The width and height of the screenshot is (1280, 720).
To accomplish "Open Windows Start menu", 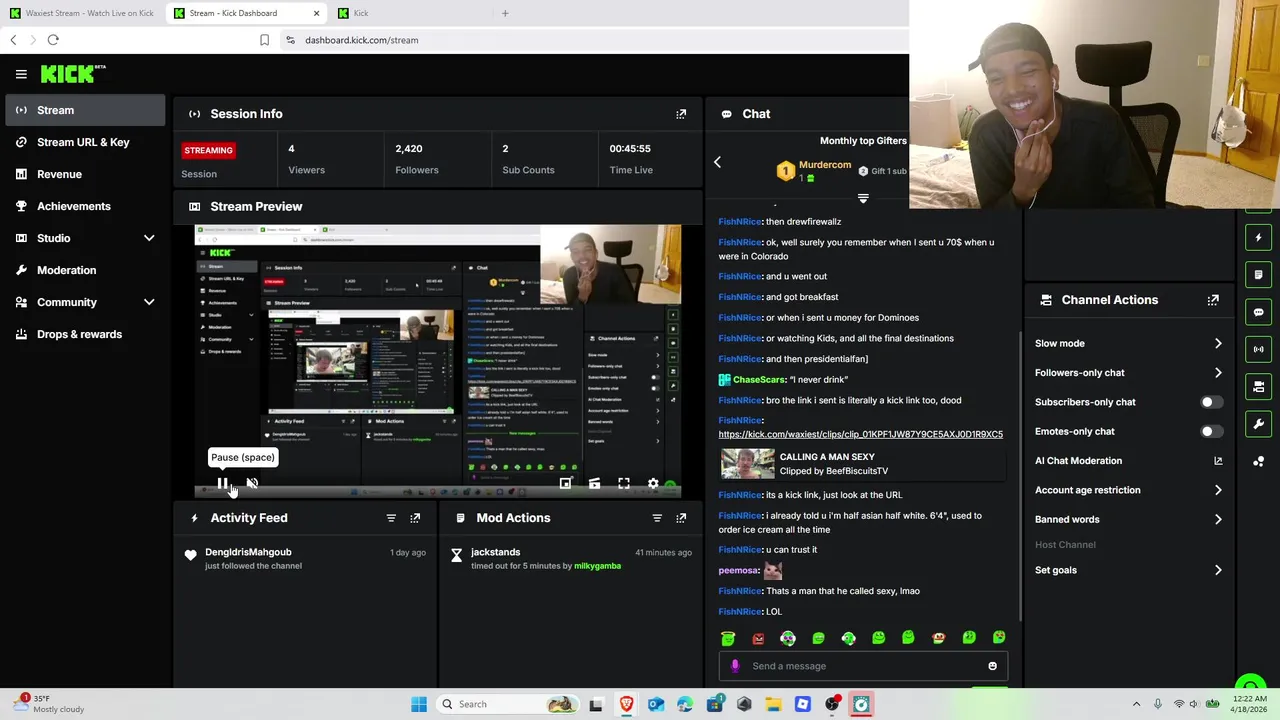I will click(x=419, y=704).
